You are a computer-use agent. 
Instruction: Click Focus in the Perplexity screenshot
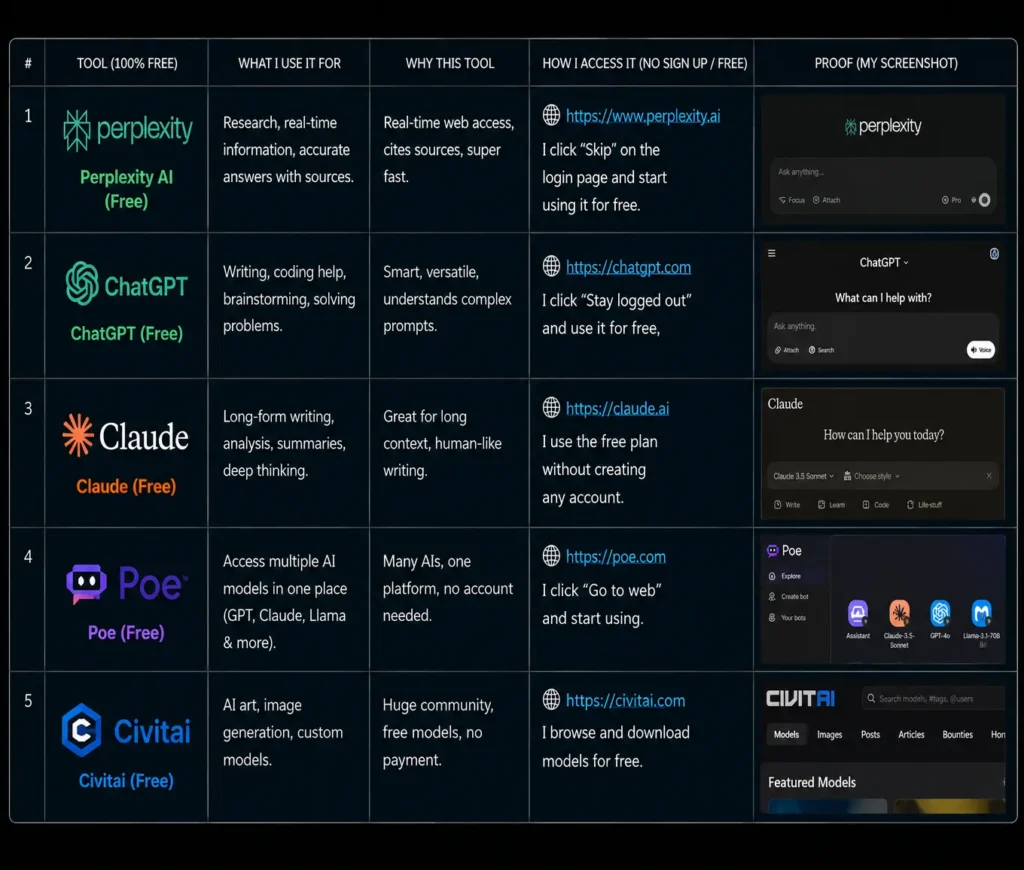point(792,201)
